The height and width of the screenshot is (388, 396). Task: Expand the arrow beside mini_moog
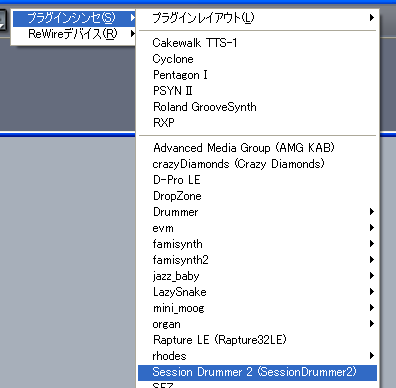pos(372,308)
